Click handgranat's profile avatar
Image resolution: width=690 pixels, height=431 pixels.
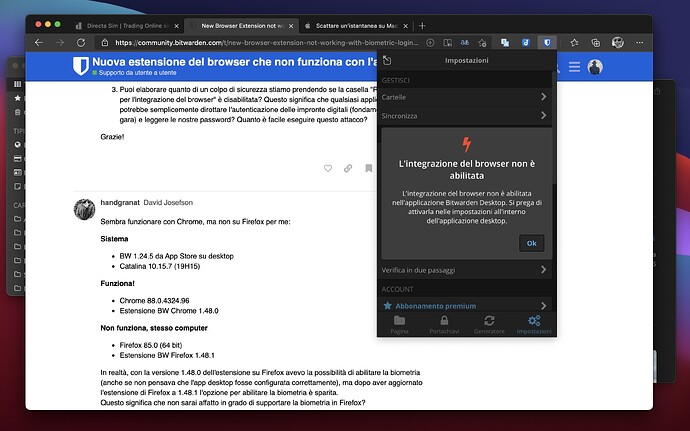(x=84, y=209)
